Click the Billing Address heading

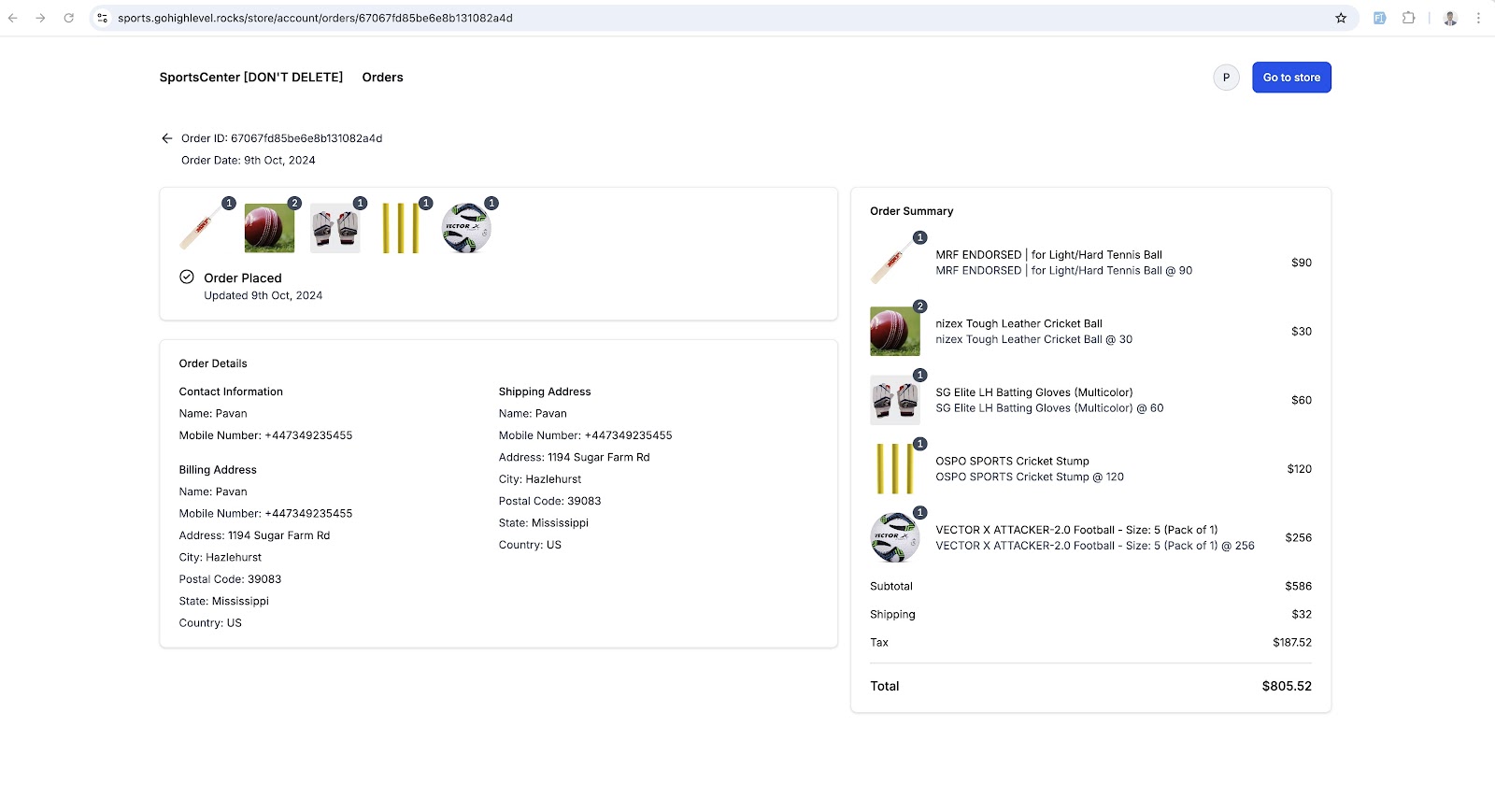[218, 469]
